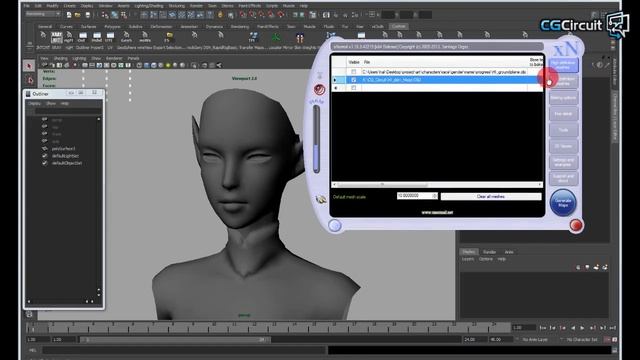
Task: Open the viewport Renderer menu
Action: coord(114,58)
